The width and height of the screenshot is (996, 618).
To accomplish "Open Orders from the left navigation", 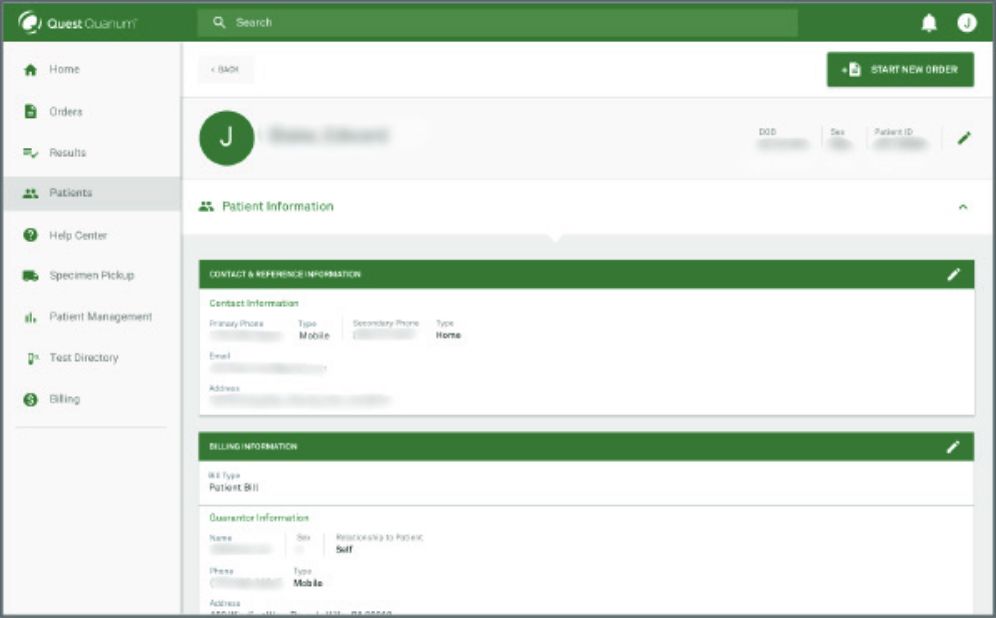I will pyautogui.click(x=66, y=112).
